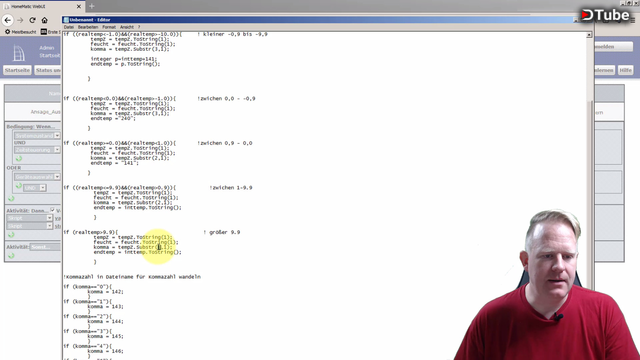Viewport: 640px width, 360px height.
Task: Click code line 'komma = 142;'
Action: 105,292
